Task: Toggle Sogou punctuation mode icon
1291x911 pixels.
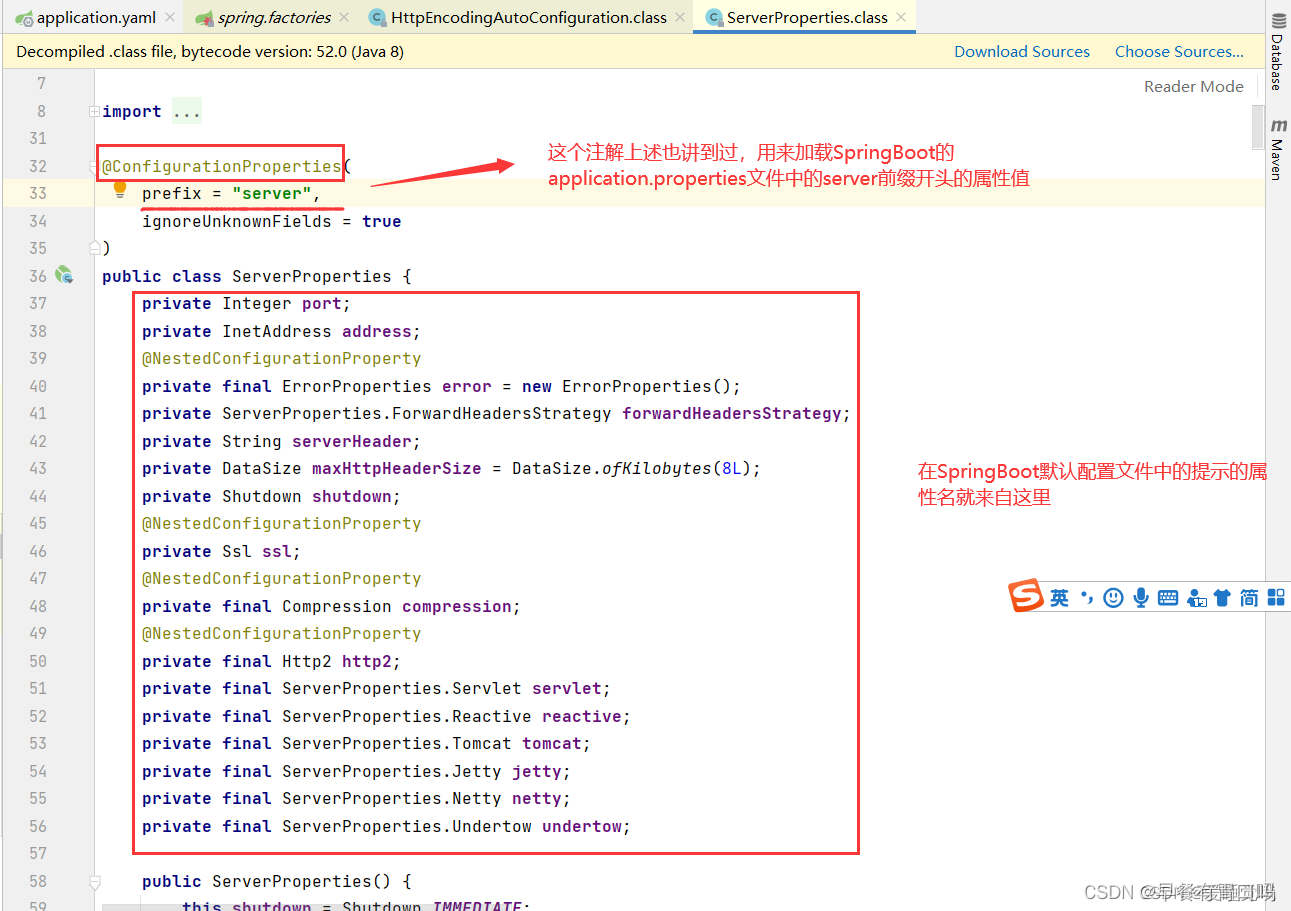Action: (x=1087, y=597)
